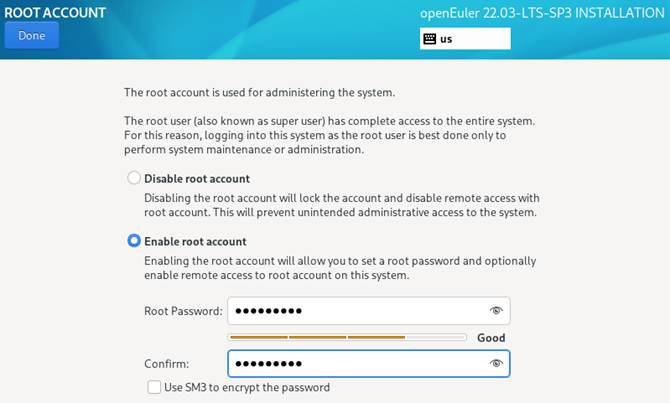Click the Done button

tap(31, 35)
